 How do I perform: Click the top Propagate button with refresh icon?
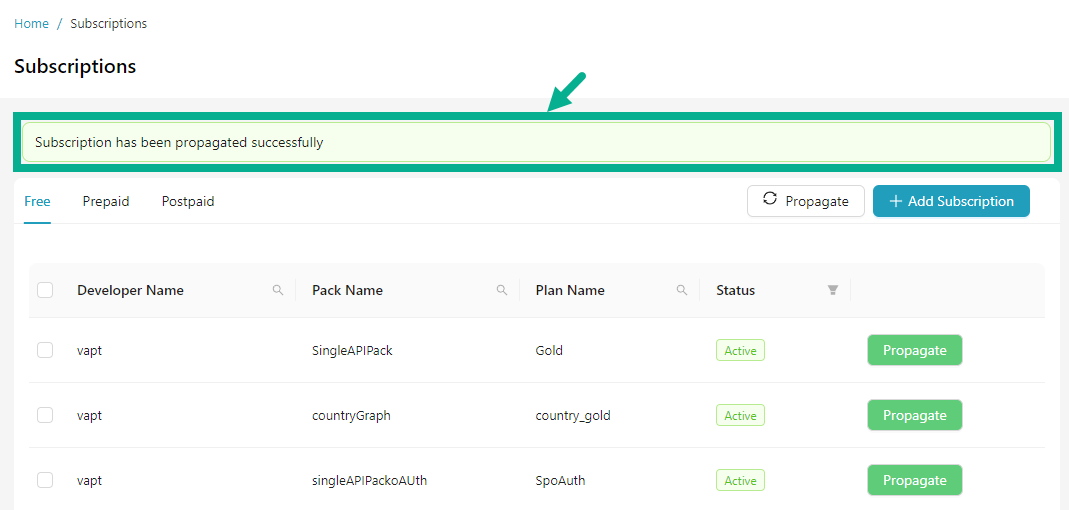click(x=805, y=201)
